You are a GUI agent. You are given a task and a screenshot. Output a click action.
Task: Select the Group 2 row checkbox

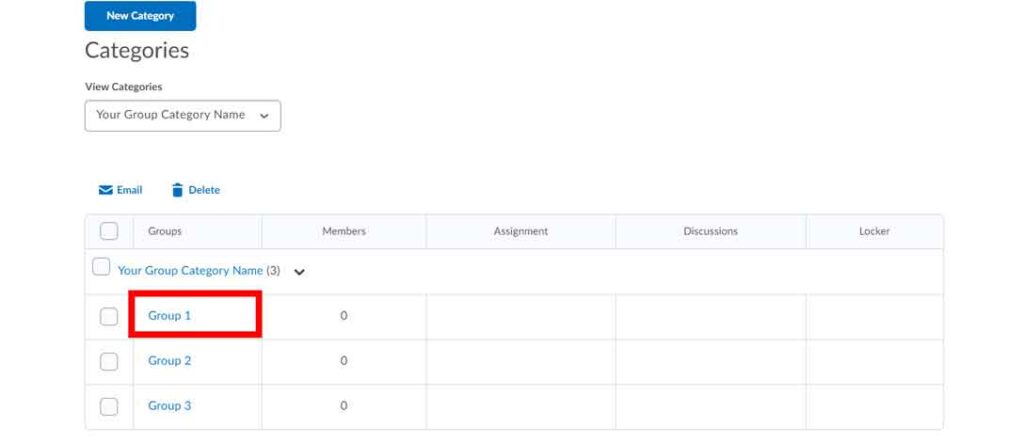[109, 361]
